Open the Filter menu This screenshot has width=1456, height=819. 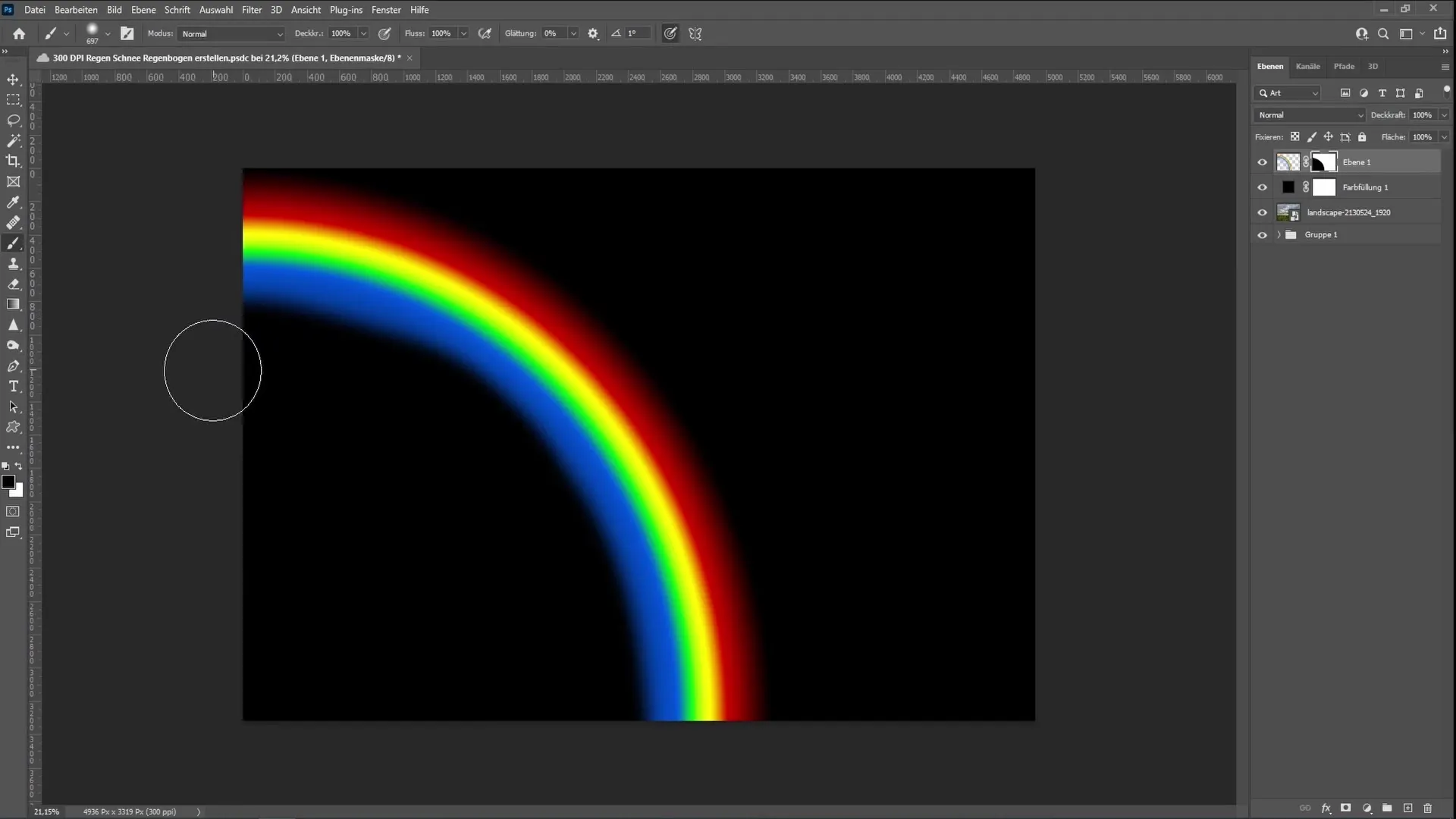coord(251,9)
